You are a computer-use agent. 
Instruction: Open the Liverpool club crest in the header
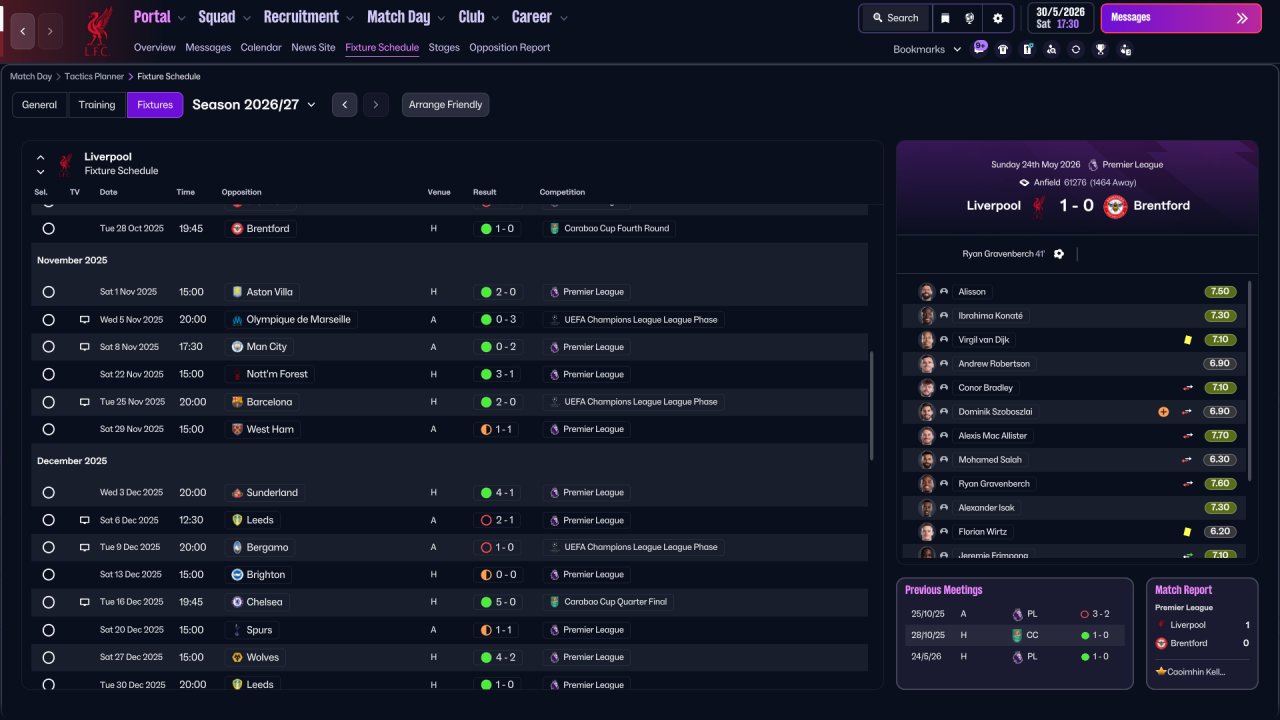click(x=98, y=31)
